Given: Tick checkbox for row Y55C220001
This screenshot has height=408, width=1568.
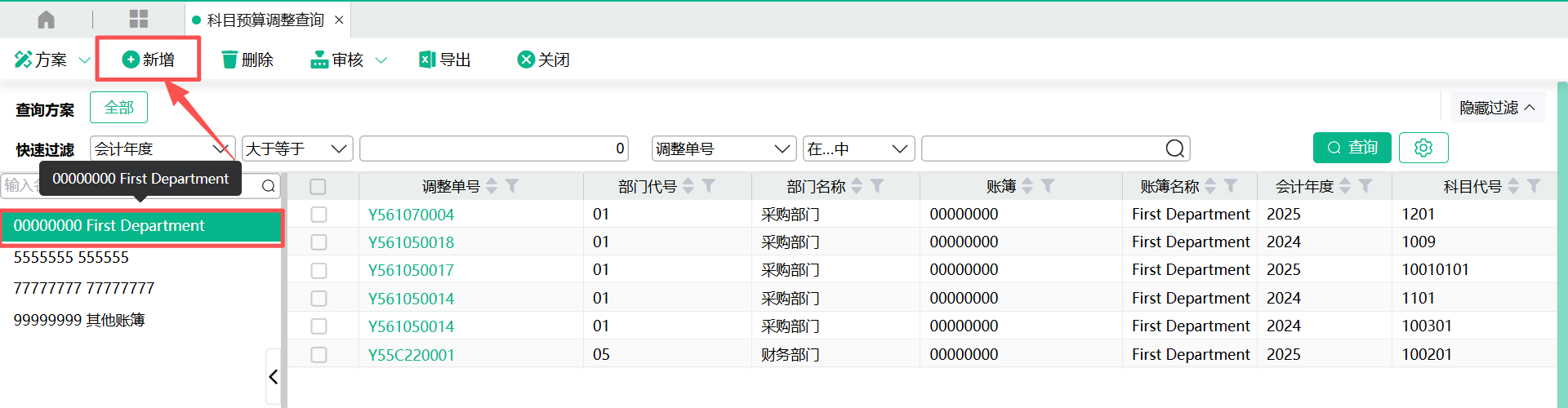Looking at the screenshot, I should pos(318,355).
